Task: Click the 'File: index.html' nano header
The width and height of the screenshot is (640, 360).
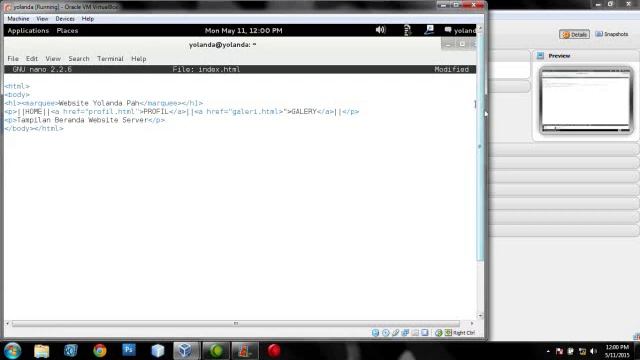Action: pos(206,69)
